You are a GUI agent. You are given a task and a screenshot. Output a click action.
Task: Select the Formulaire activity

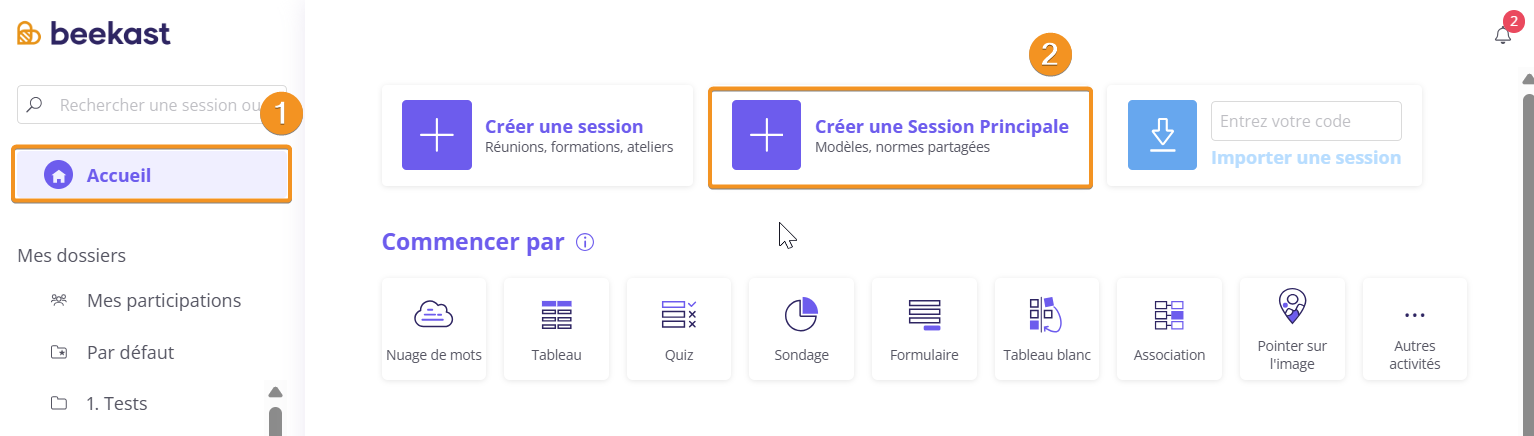924,329
